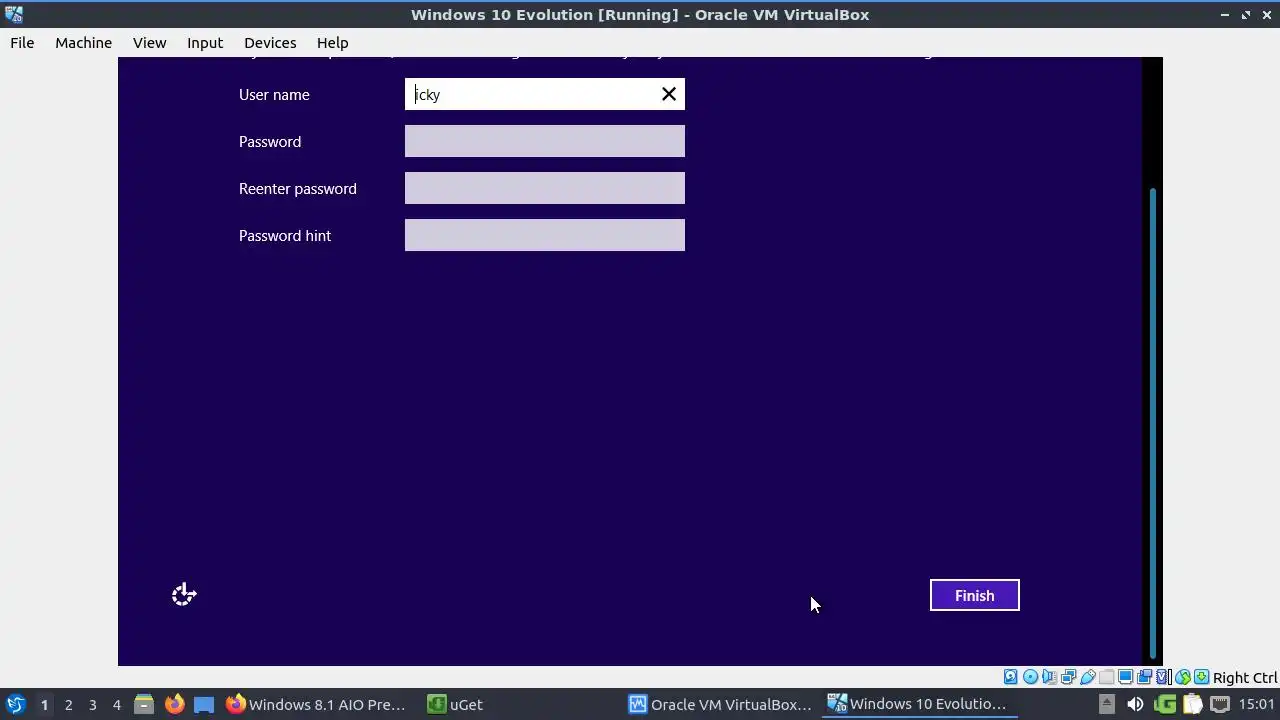The height and width of the screenshot is (720, 1280).
Task: Click the Password hint field
Action: pyautogui.click(x=545, y=235)
